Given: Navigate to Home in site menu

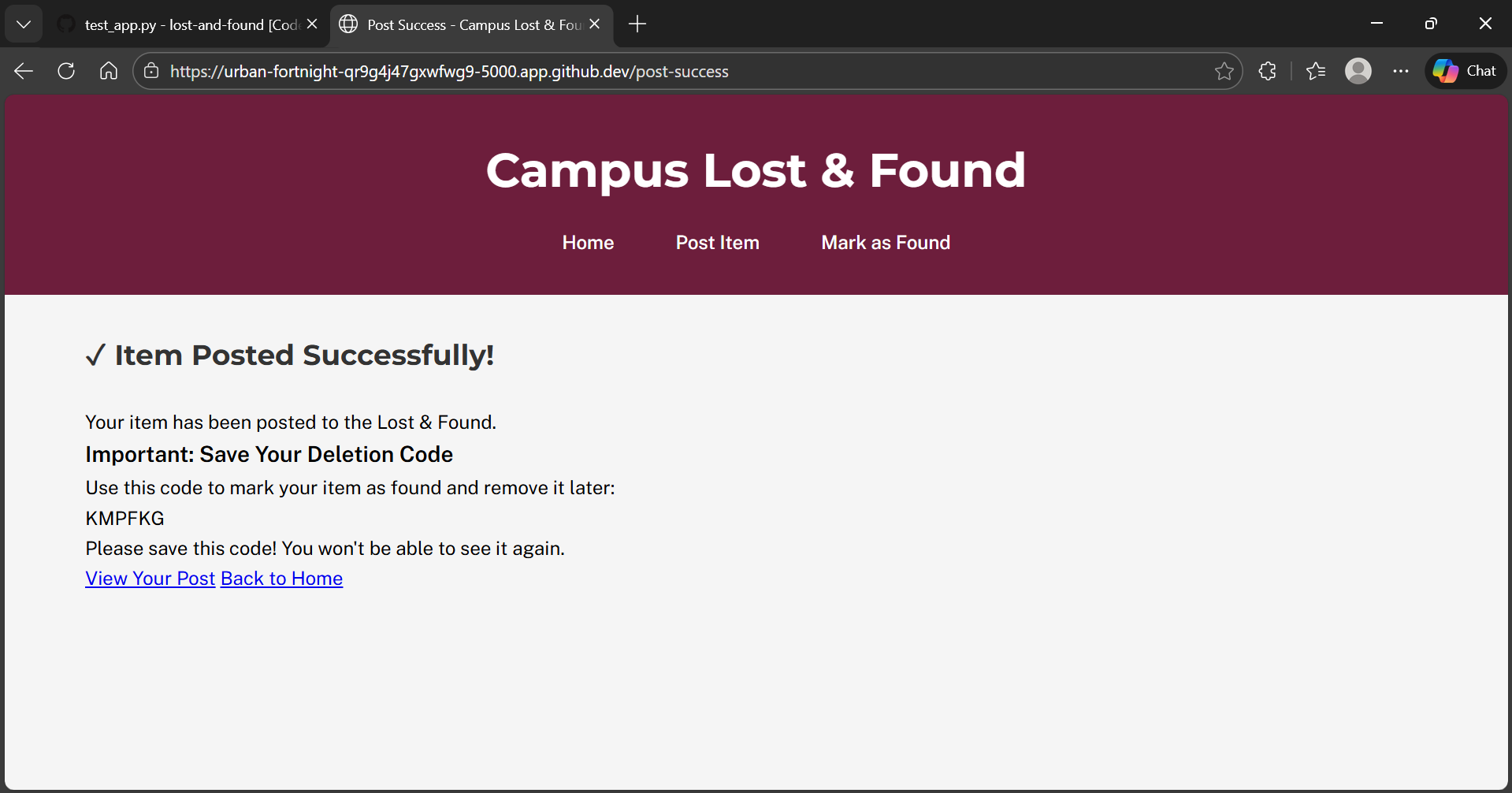Looking at the screenshot, I should (588, 243).
